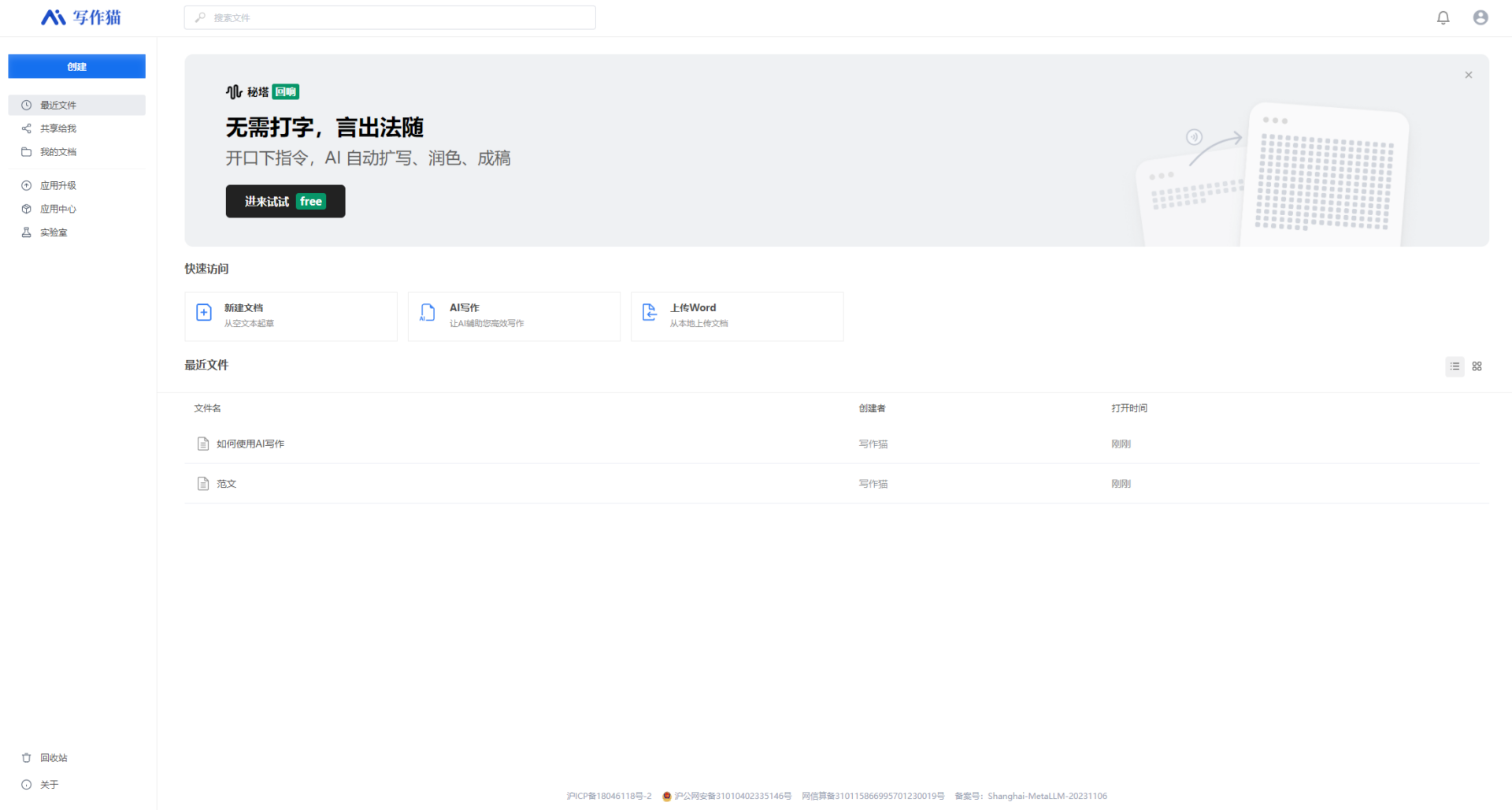Click the 最近文件 section heading
Viewport: 1512px width, 810px height.
click(x=206, y=365)
